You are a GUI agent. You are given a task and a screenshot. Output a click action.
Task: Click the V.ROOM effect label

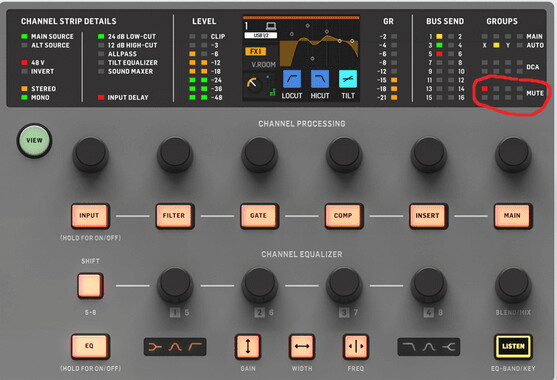(x=264, y=65)
